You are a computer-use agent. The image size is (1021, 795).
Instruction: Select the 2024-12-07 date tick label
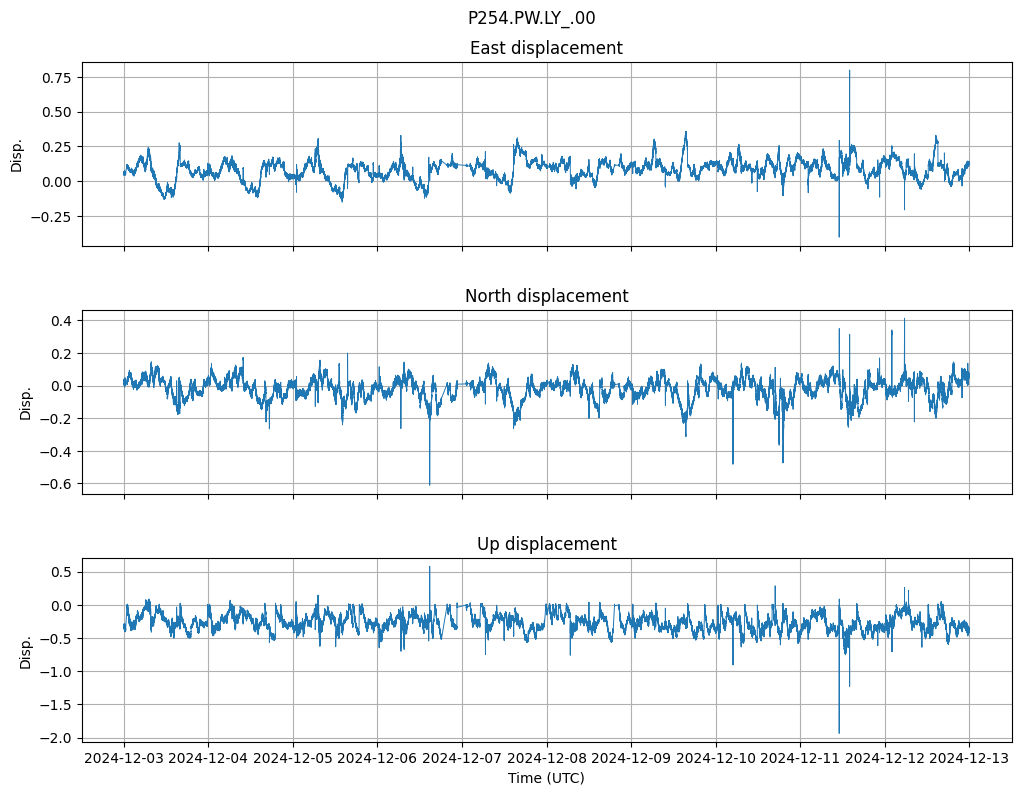click(x=462, y=759)
